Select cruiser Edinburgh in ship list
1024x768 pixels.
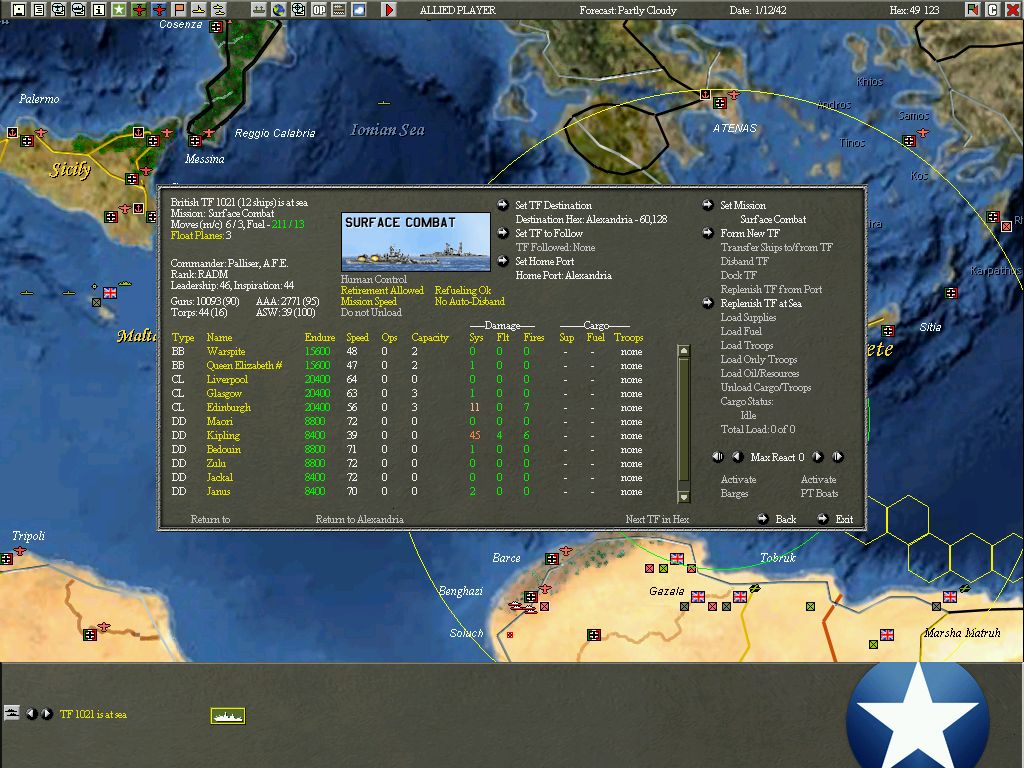click(x=228, y=407)
